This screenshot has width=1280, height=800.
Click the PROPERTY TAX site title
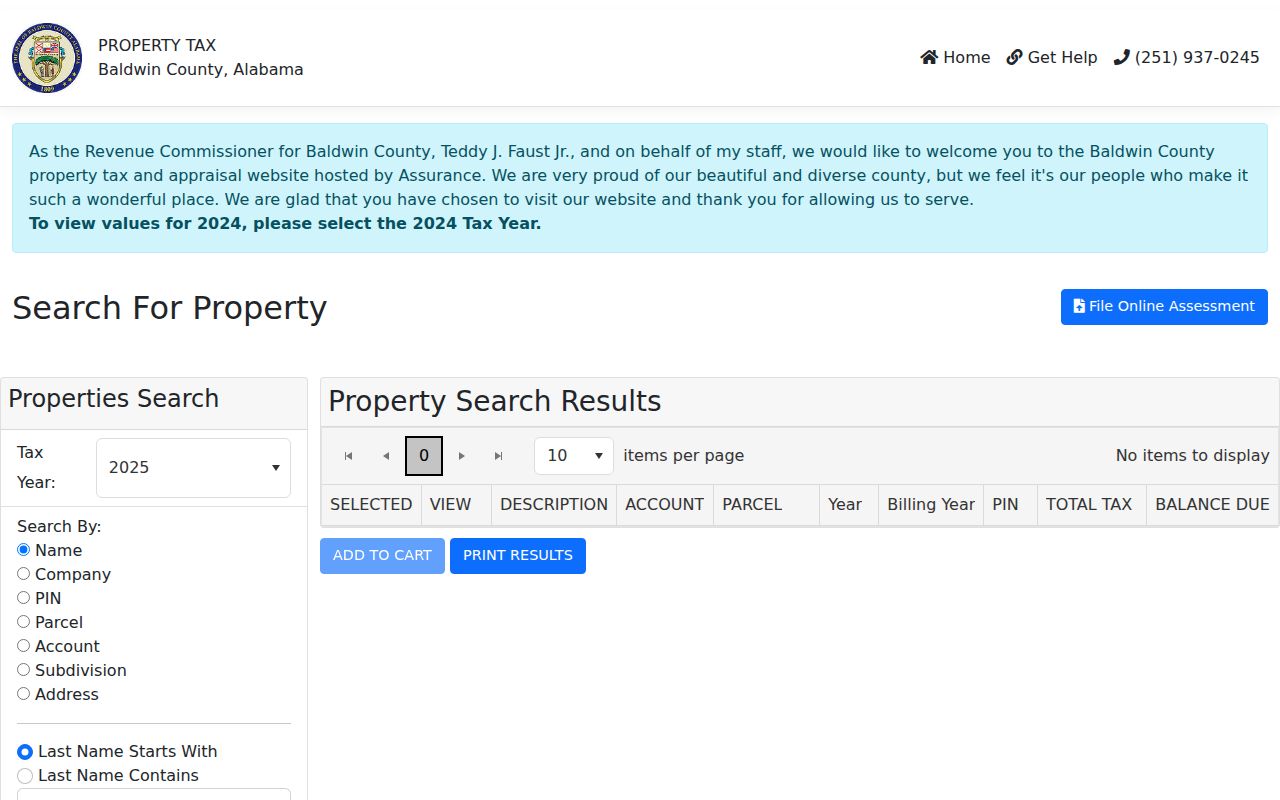click(x=157, y=46)
